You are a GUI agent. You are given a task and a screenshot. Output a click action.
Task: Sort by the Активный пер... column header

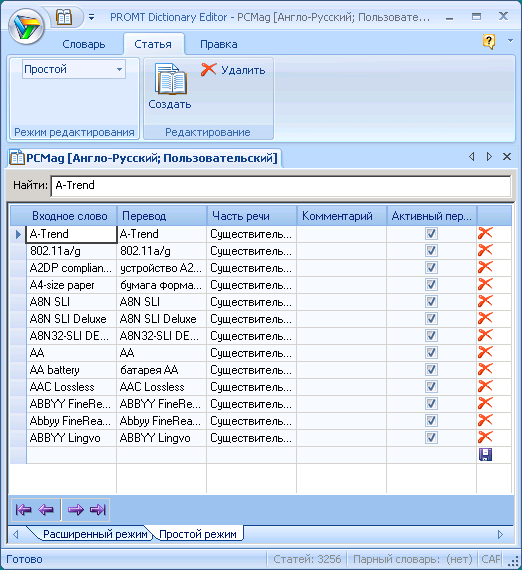431,216
